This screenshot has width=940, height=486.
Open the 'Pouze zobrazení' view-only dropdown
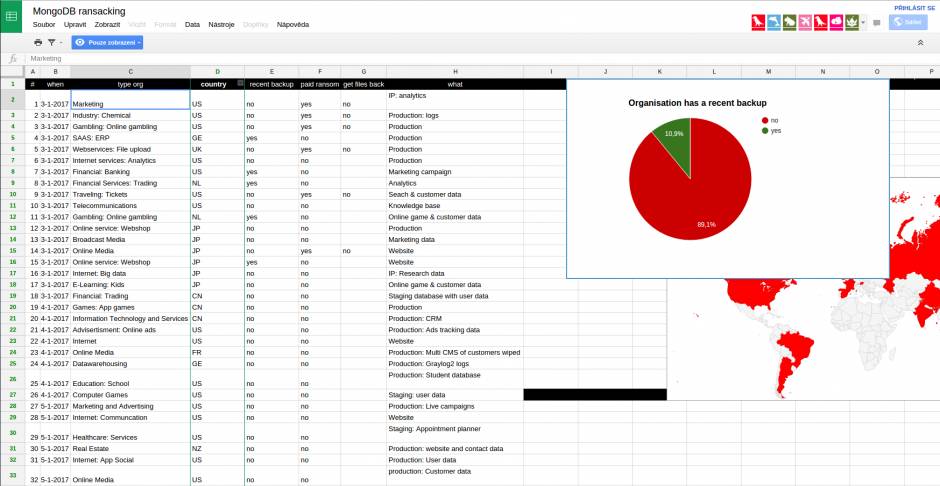coord(107,43)
